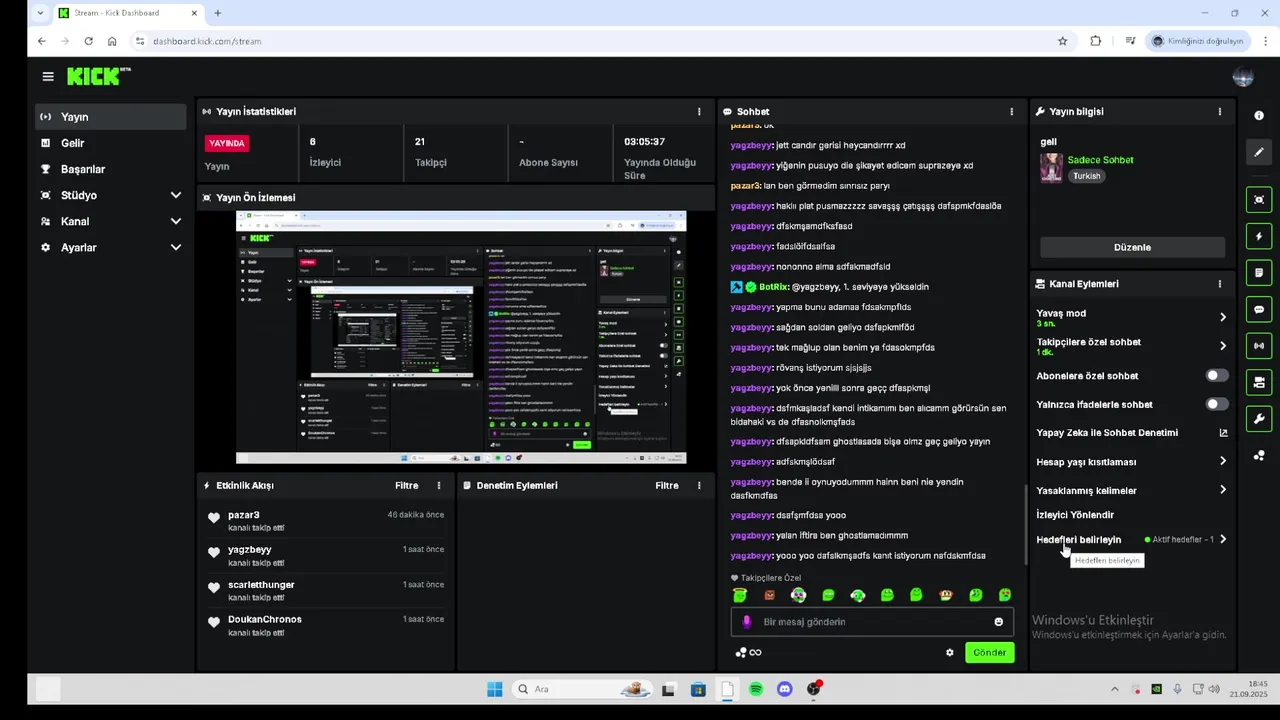Click the browser address bar

tap(600, 41)
